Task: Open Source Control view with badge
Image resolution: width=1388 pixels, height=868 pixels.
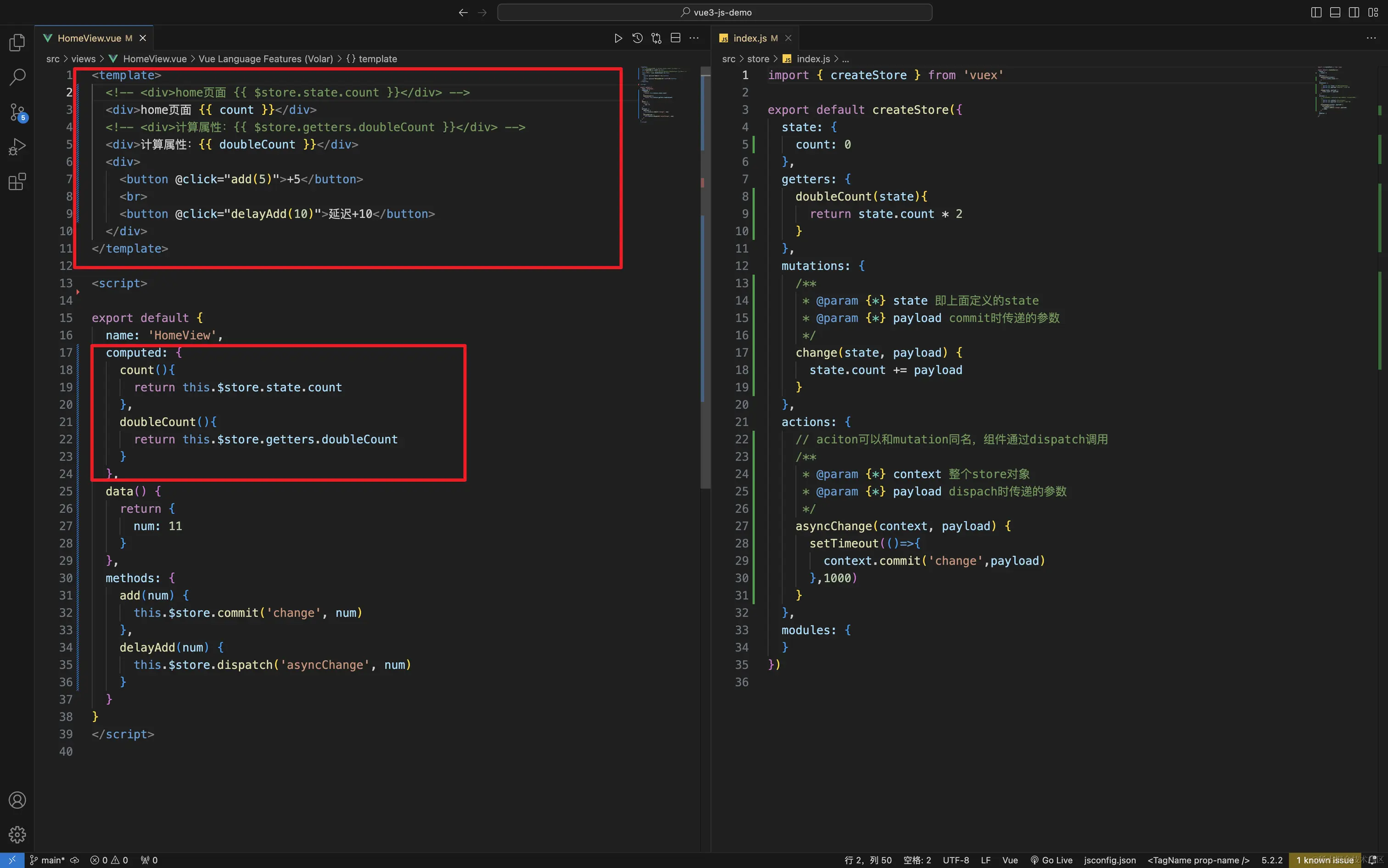Action: (17, 112)
